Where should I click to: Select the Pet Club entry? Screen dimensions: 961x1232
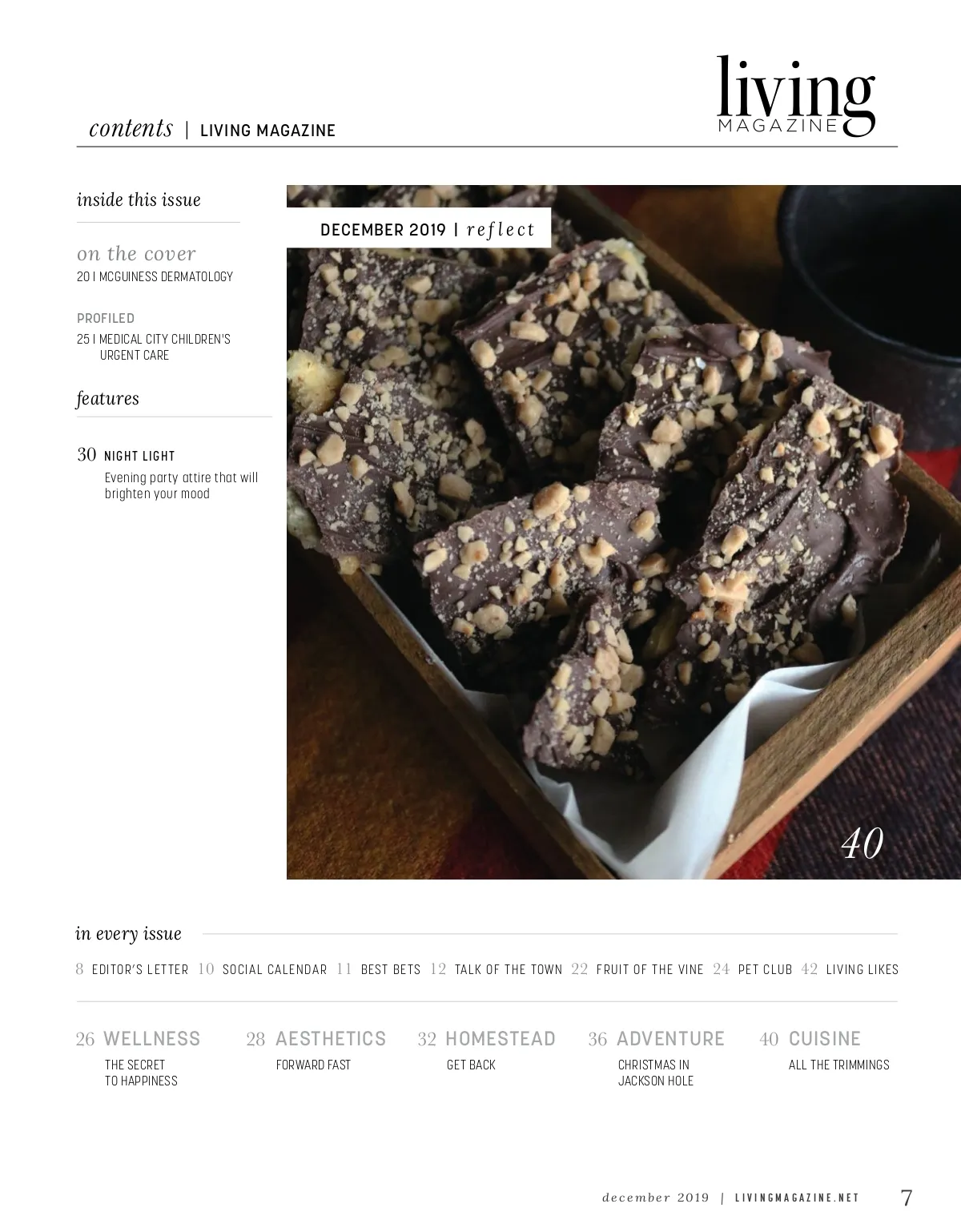[x=753, y=969]
